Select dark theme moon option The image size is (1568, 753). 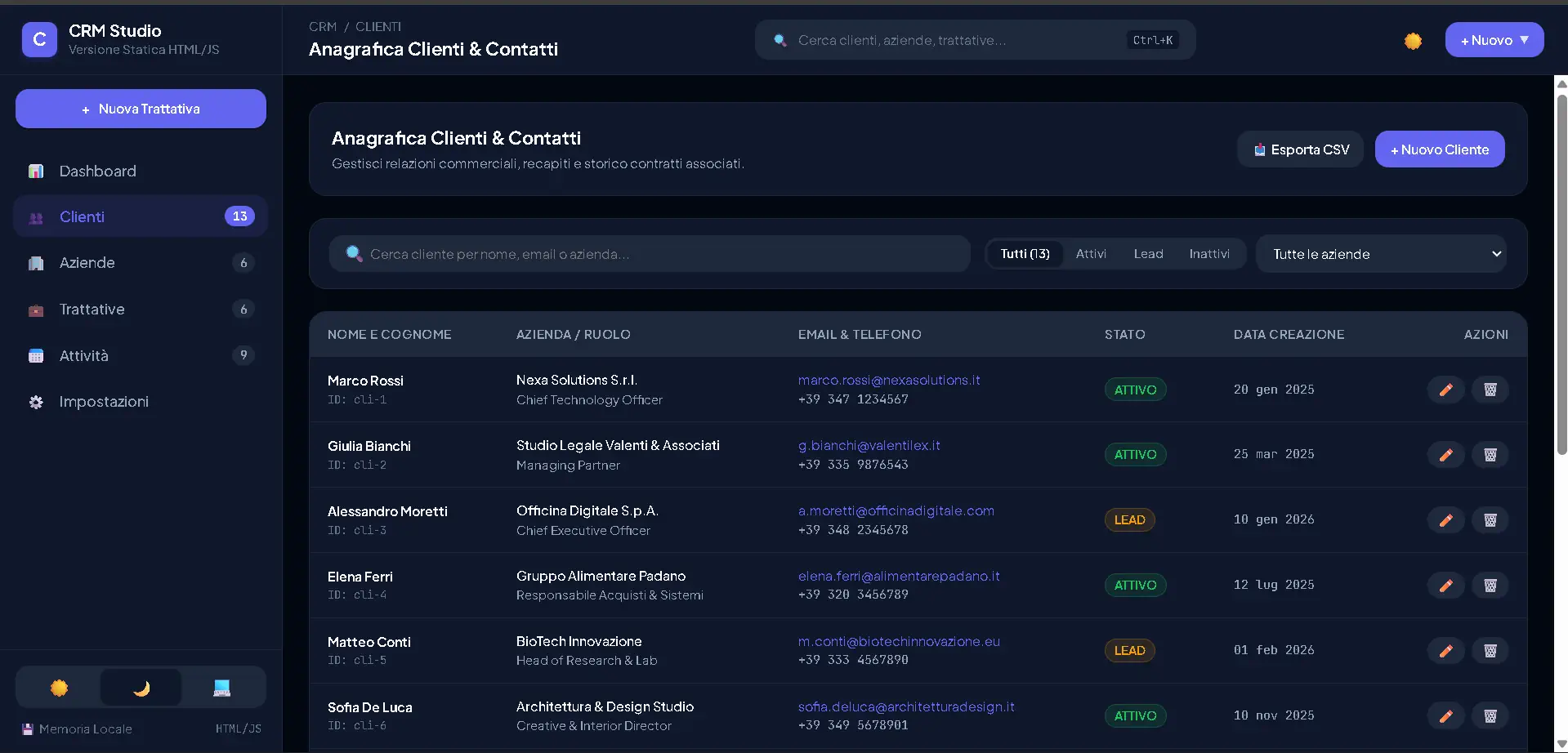(141, 688)
